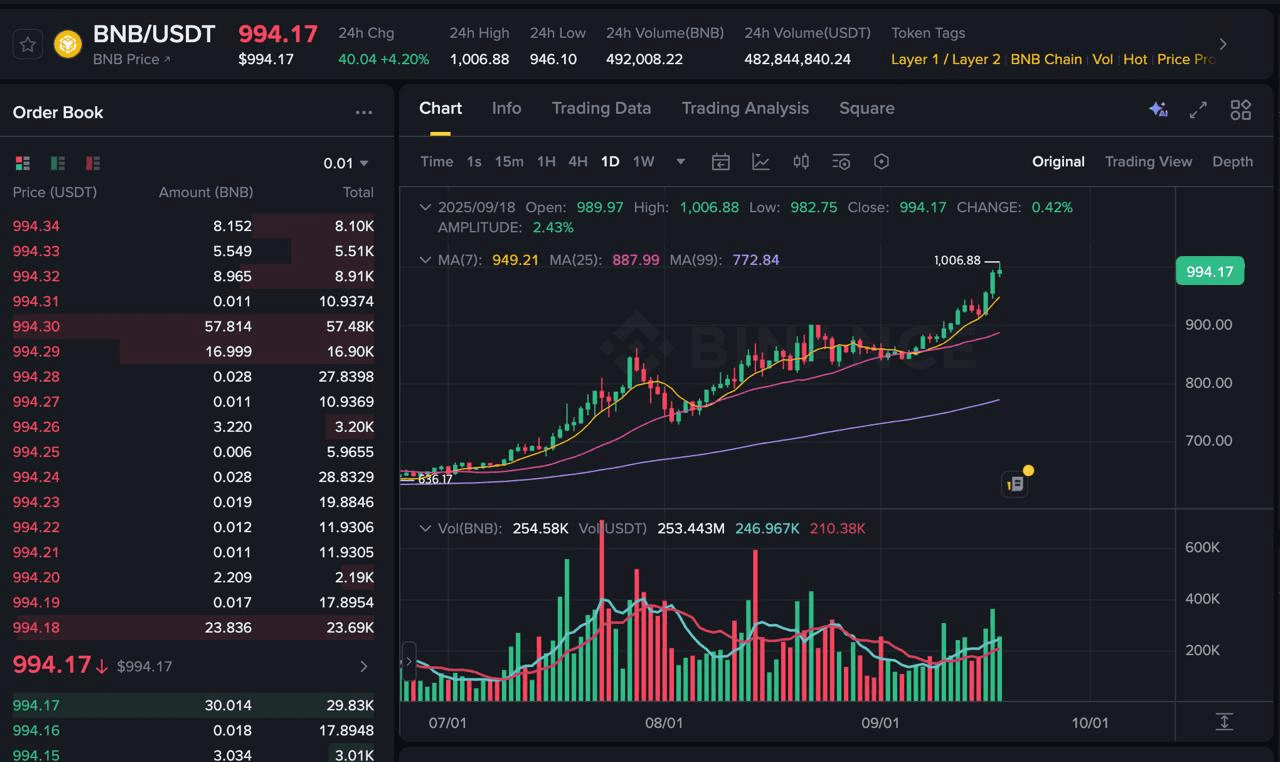The width and height of the screenshot is (1280, 762).
Task: Change the candlestick chart style
Action: [801, 162]
